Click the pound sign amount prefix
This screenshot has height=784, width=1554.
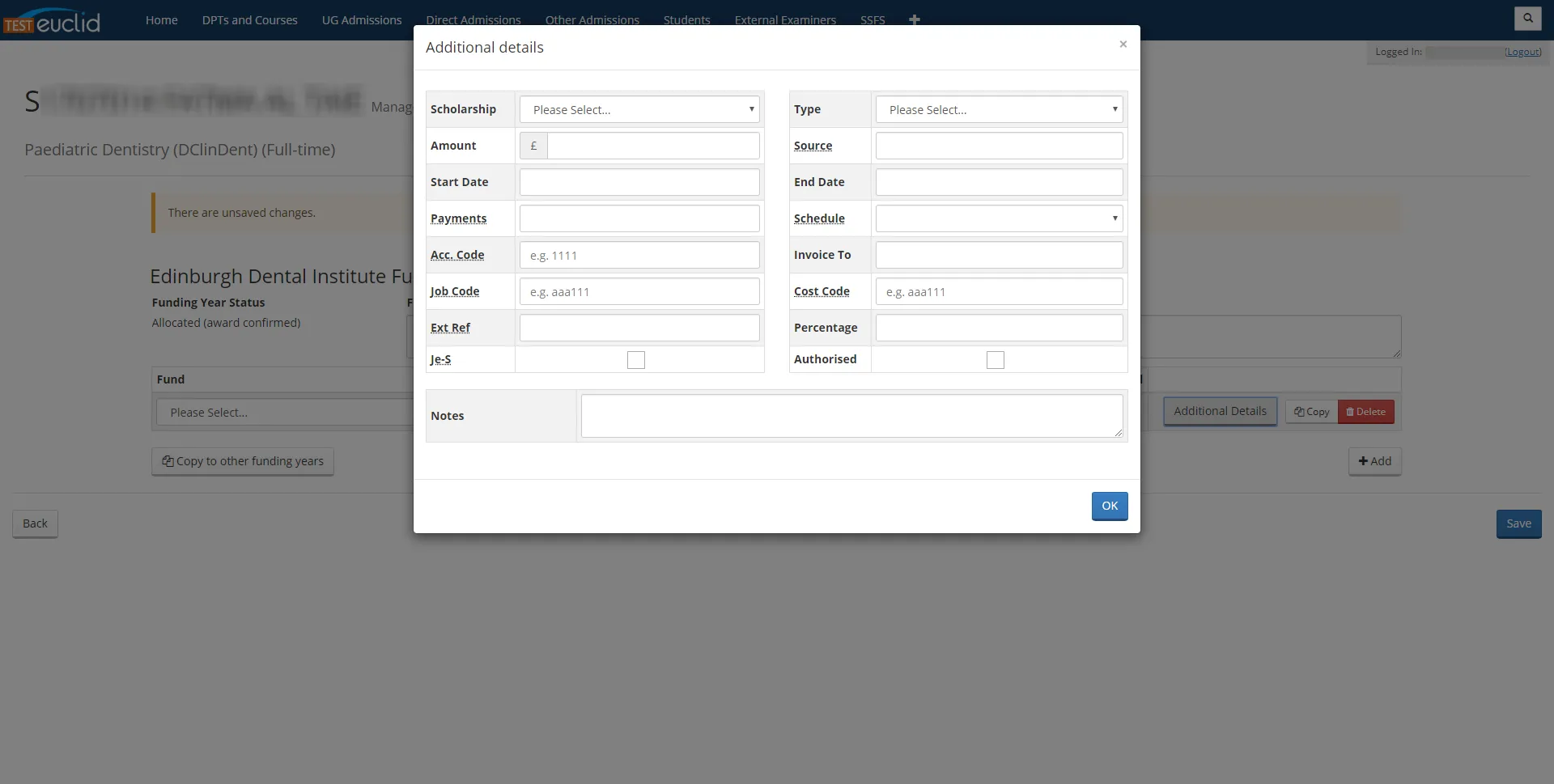coord(533,146)
